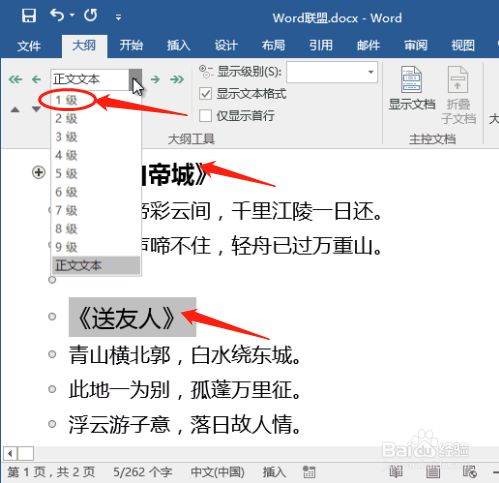Click the Promote single left arrow
Image resolution: width=499 pixels, height=483 pixels.
click(36, 79)
